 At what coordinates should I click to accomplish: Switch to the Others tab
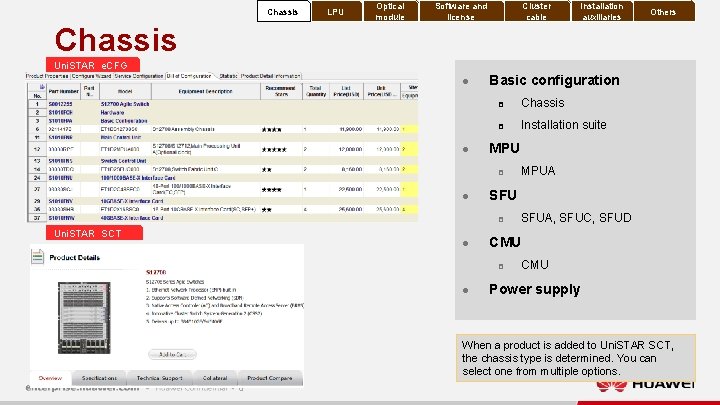(x=664, y=11)
